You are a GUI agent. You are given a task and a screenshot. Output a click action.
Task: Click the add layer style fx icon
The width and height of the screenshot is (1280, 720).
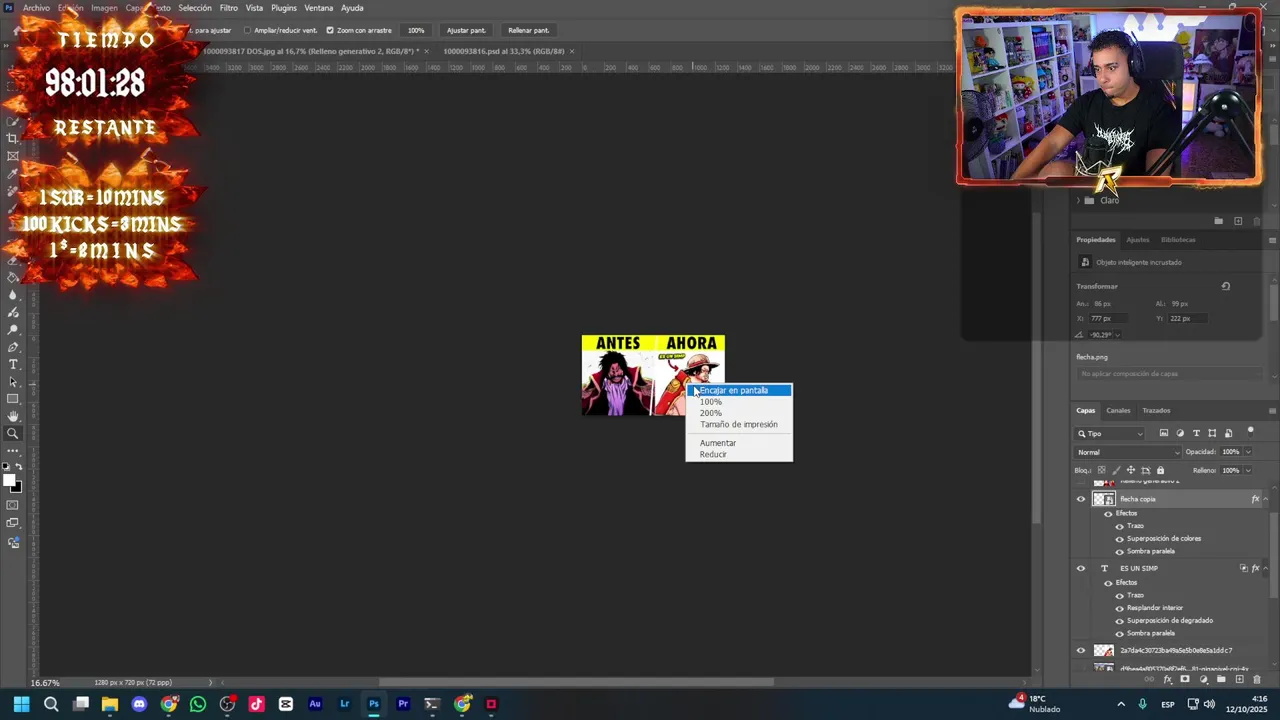pos(1168,679)
